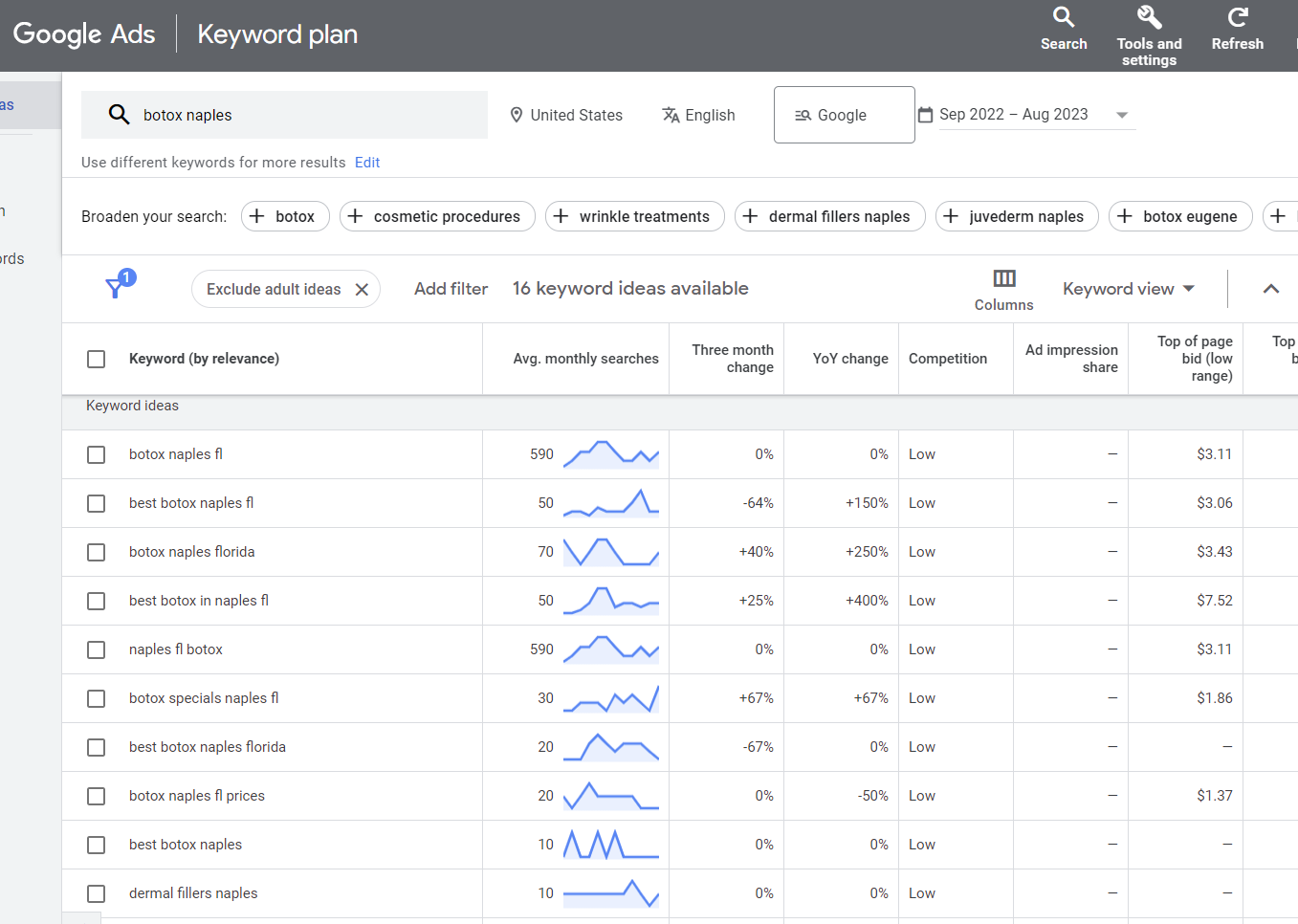This screenshot has width=1298, height=924.
Task: Click the Edit keywords link
Action: point(367,163)
